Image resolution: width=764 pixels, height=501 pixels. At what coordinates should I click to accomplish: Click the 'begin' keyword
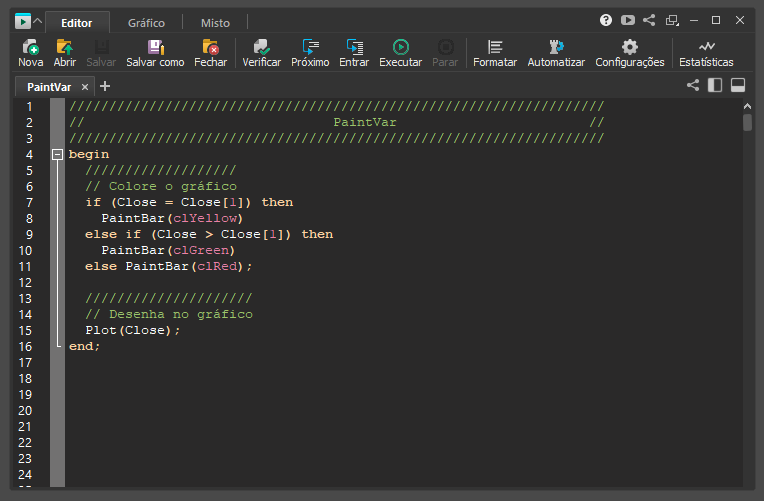point(89,154)
